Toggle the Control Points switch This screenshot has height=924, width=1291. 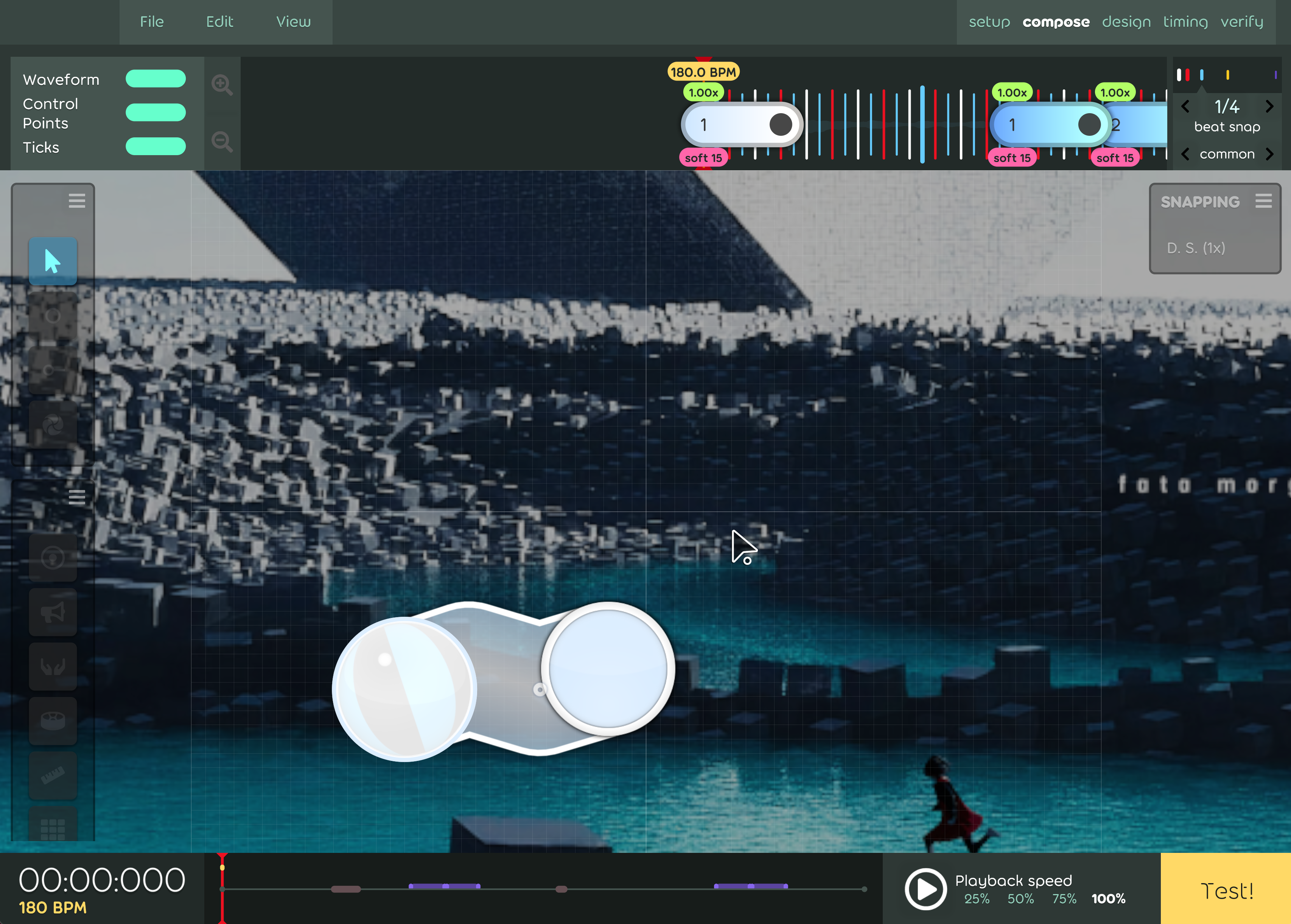click(156, 113)
